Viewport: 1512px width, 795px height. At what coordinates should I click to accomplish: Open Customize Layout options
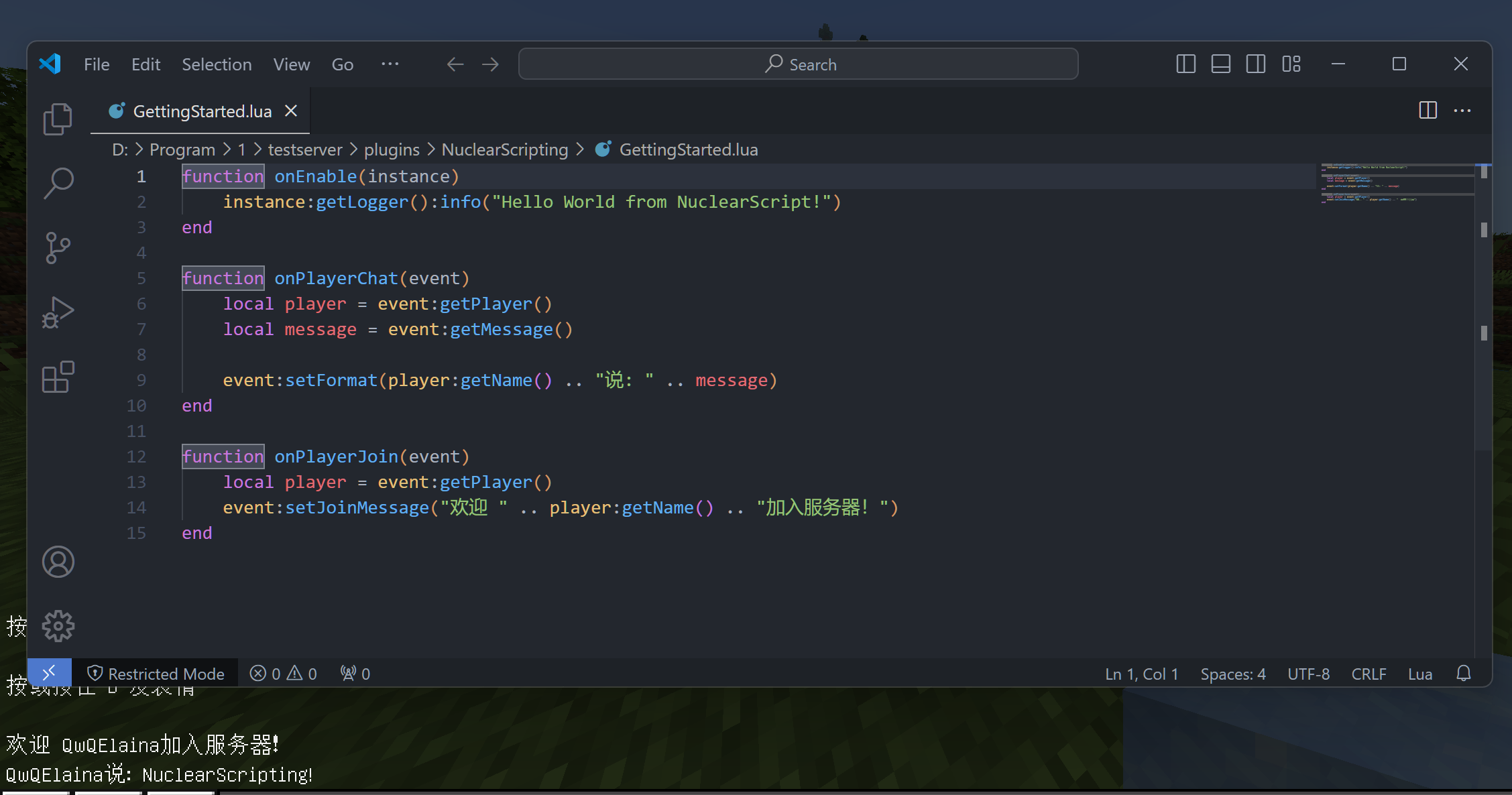click(x=1291, y=64)
